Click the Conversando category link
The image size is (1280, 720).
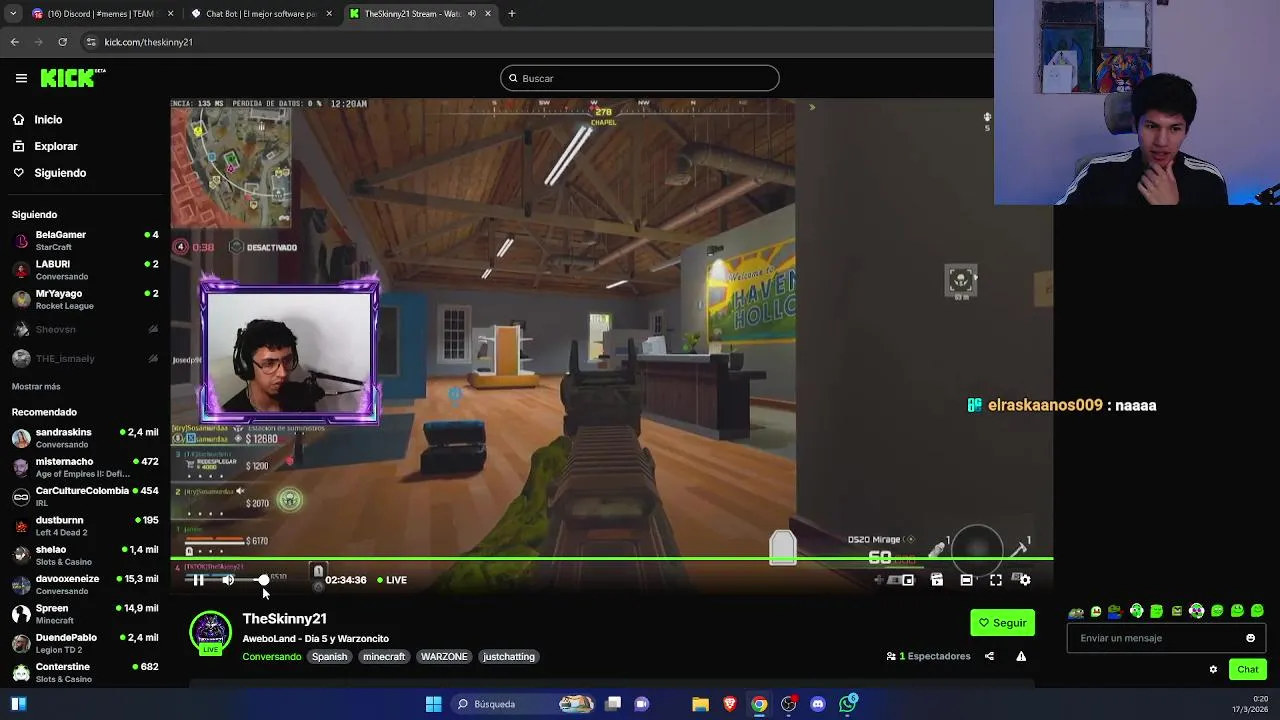click(271, 657)
